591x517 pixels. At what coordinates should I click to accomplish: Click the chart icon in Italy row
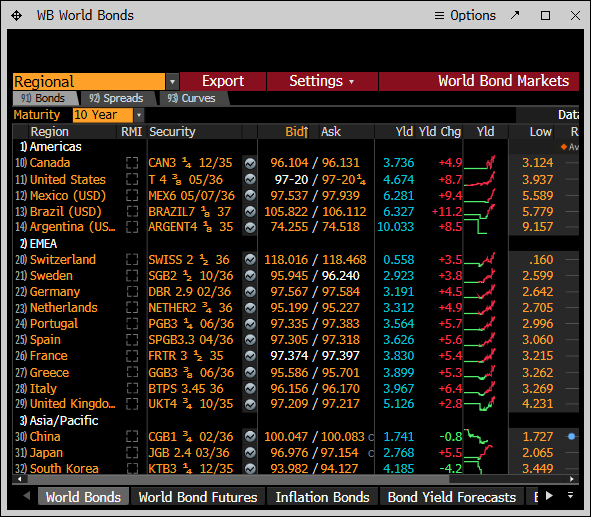(250, 389)
